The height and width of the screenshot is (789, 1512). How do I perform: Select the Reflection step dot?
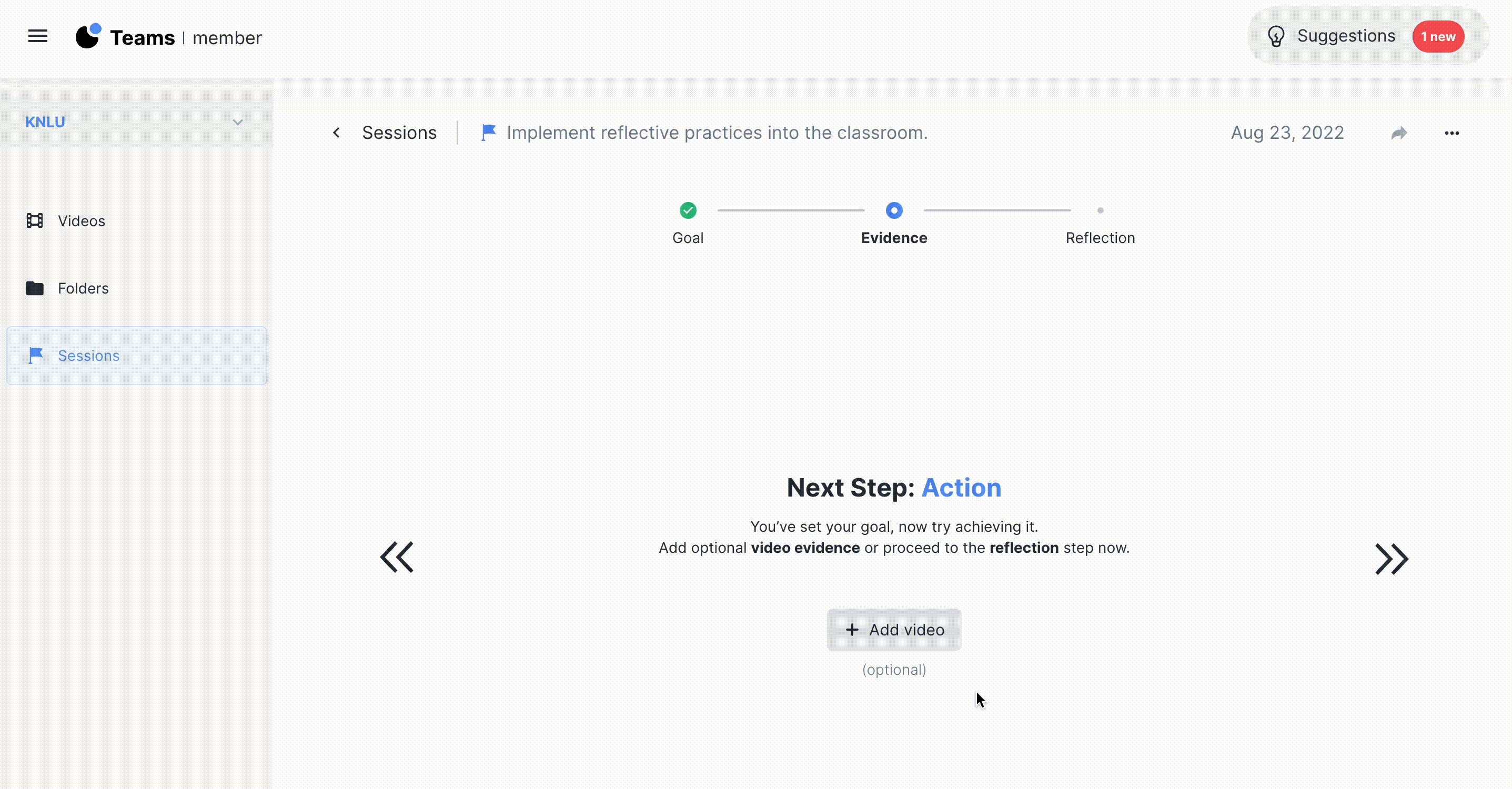click(1100, 210)
